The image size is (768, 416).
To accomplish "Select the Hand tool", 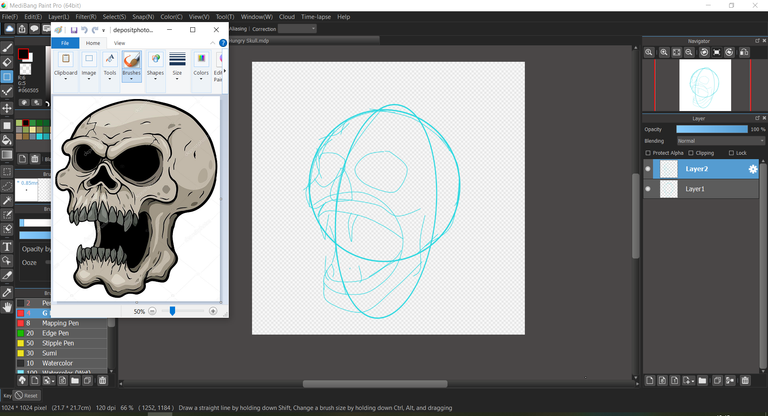I will click(x=7, y=307).
